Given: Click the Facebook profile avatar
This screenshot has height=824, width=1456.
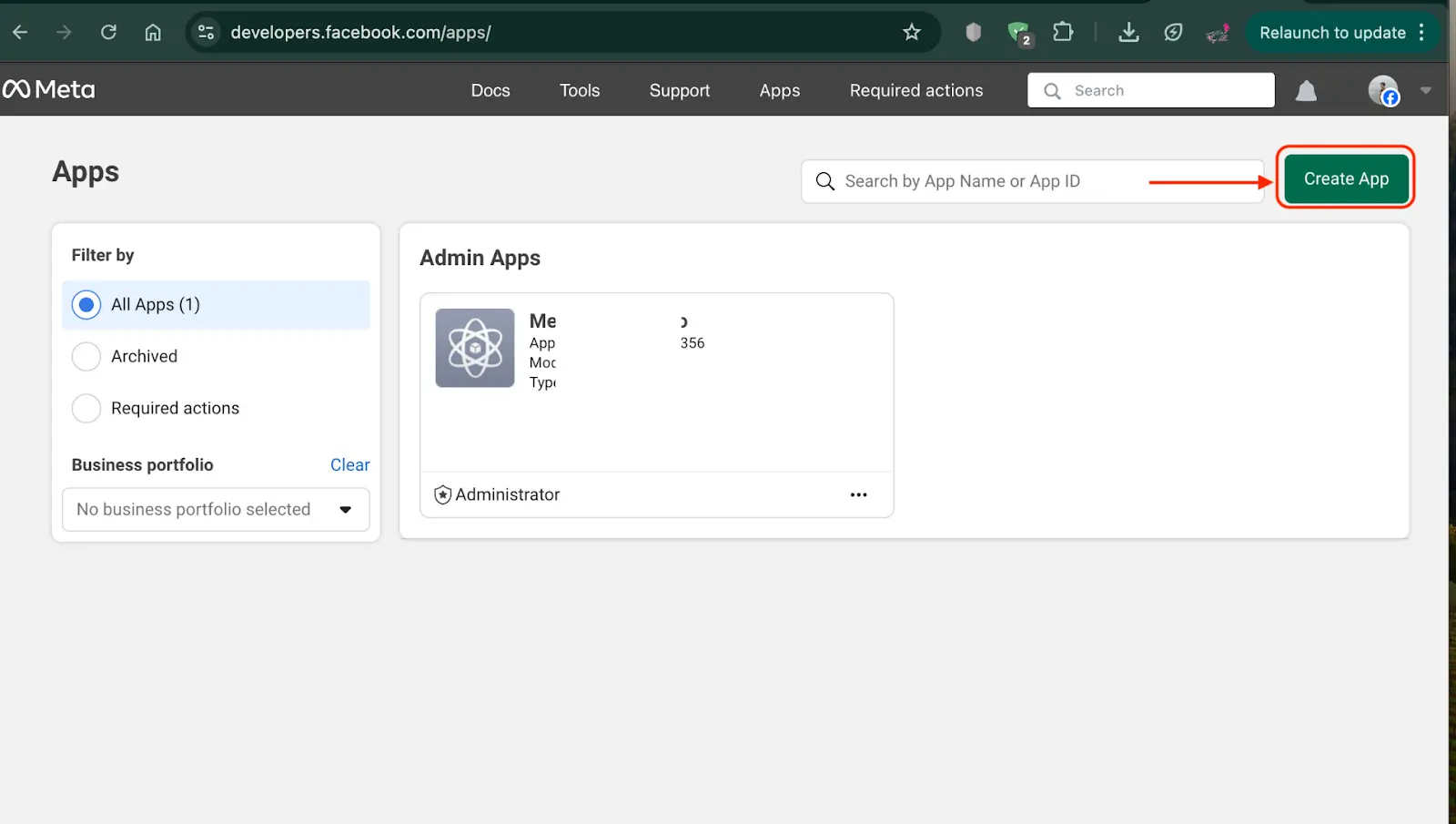Looking at the screenshot, I should (1381, 91).
